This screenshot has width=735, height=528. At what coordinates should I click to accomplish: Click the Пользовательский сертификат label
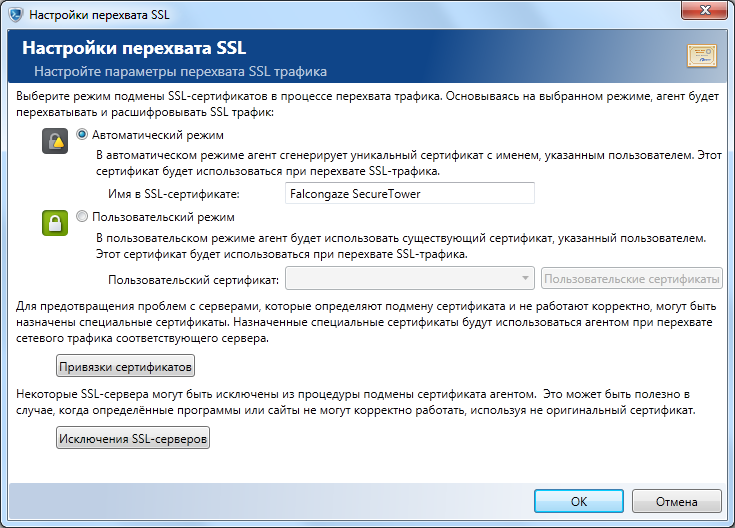tap(194, 280)
